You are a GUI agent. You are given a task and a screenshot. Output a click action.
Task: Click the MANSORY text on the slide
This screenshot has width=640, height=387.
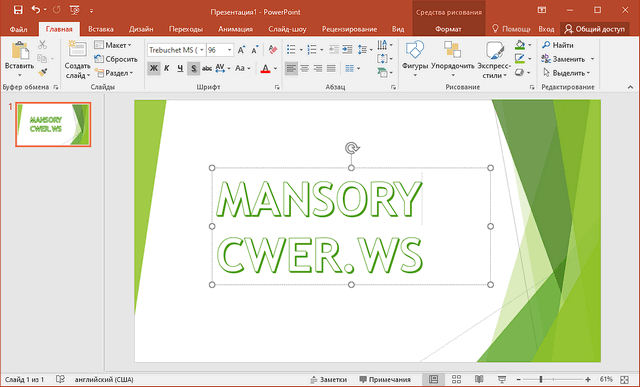tap(319, 199)
